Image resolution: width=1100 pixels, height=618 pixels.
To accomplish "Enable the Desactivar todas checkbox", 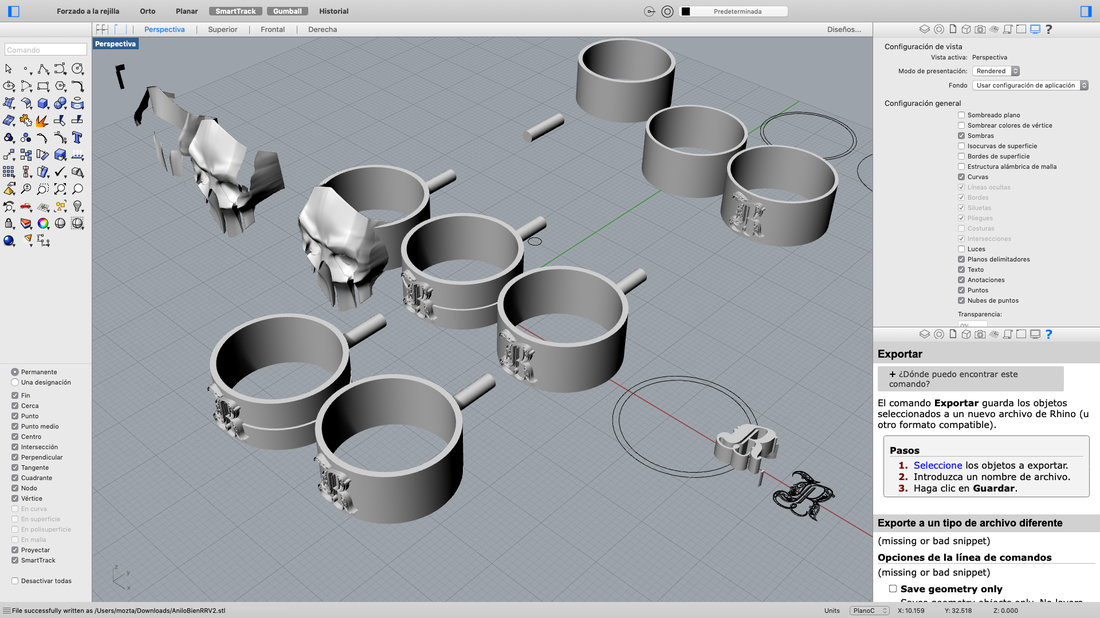I will click(15, 581).
